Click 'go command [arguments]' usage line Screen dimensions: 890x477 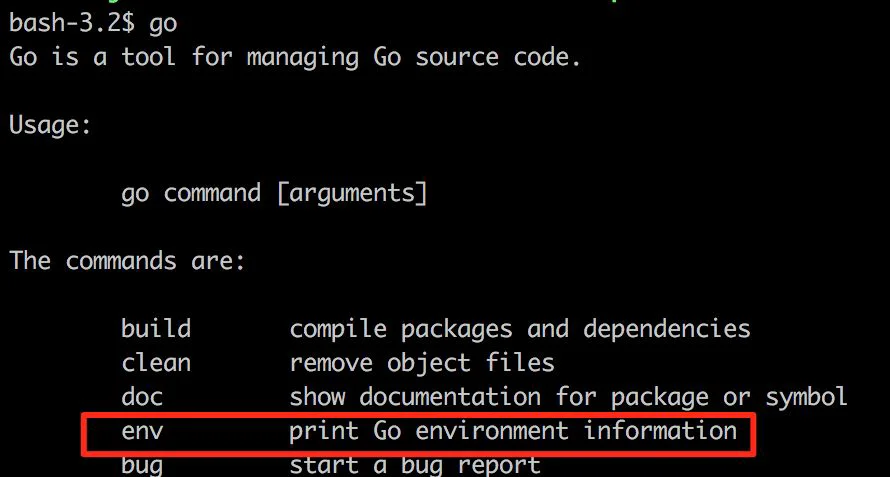[x=274, y=194]
